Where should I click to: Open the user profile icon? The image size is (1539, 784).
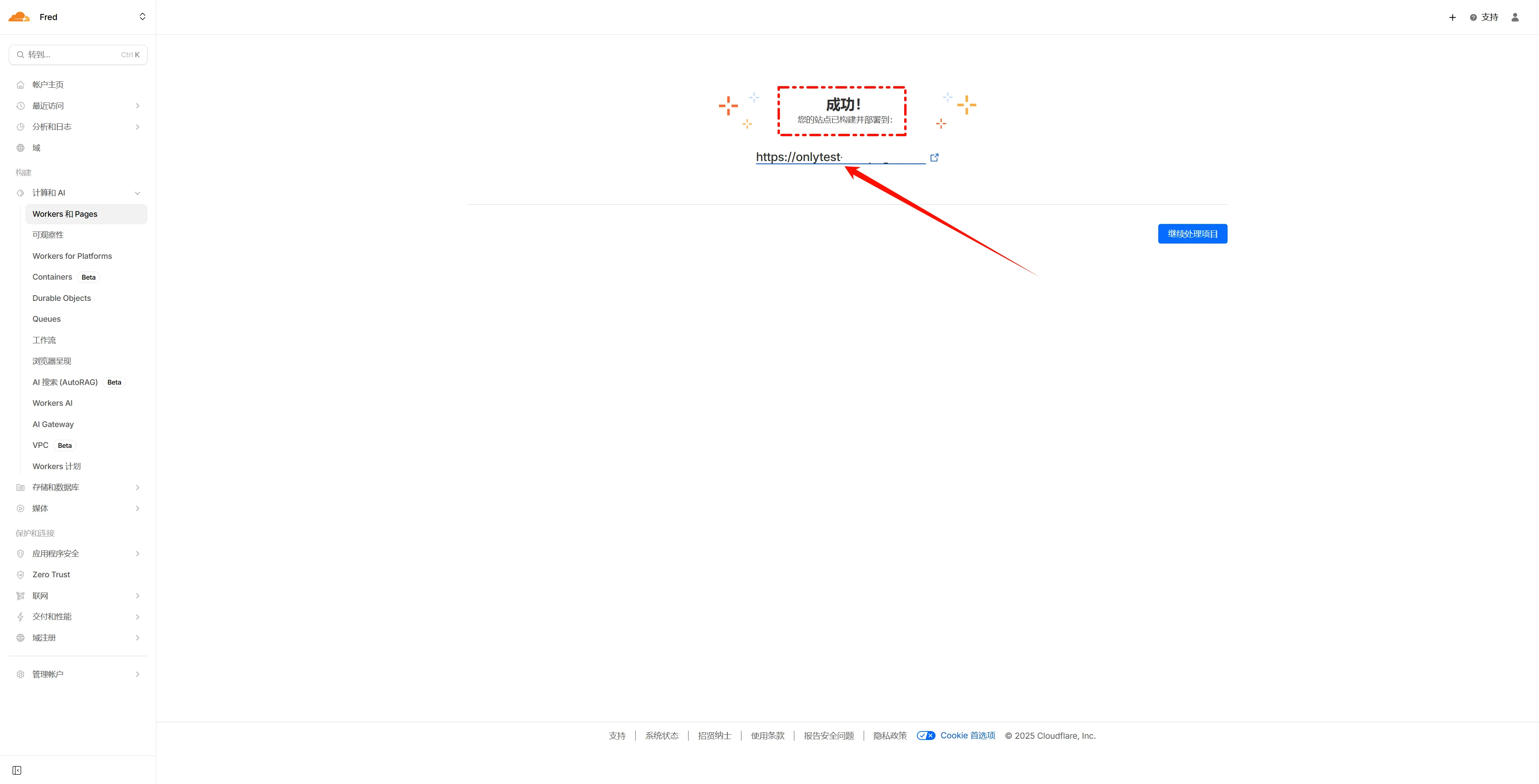click(x=1515, y=17)
